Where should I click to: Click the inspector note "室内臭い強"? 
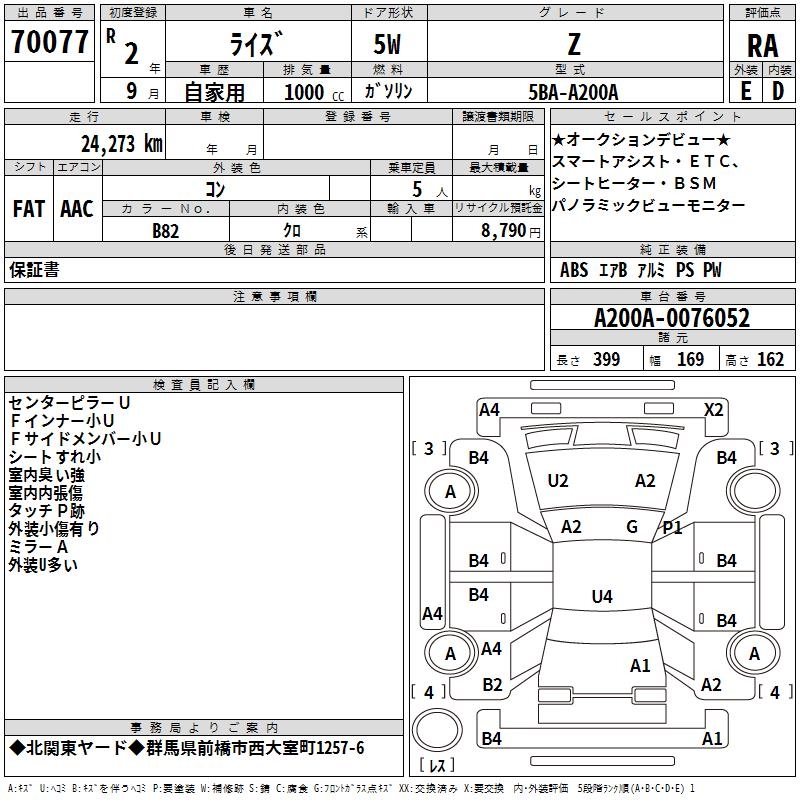click(46, 475)
